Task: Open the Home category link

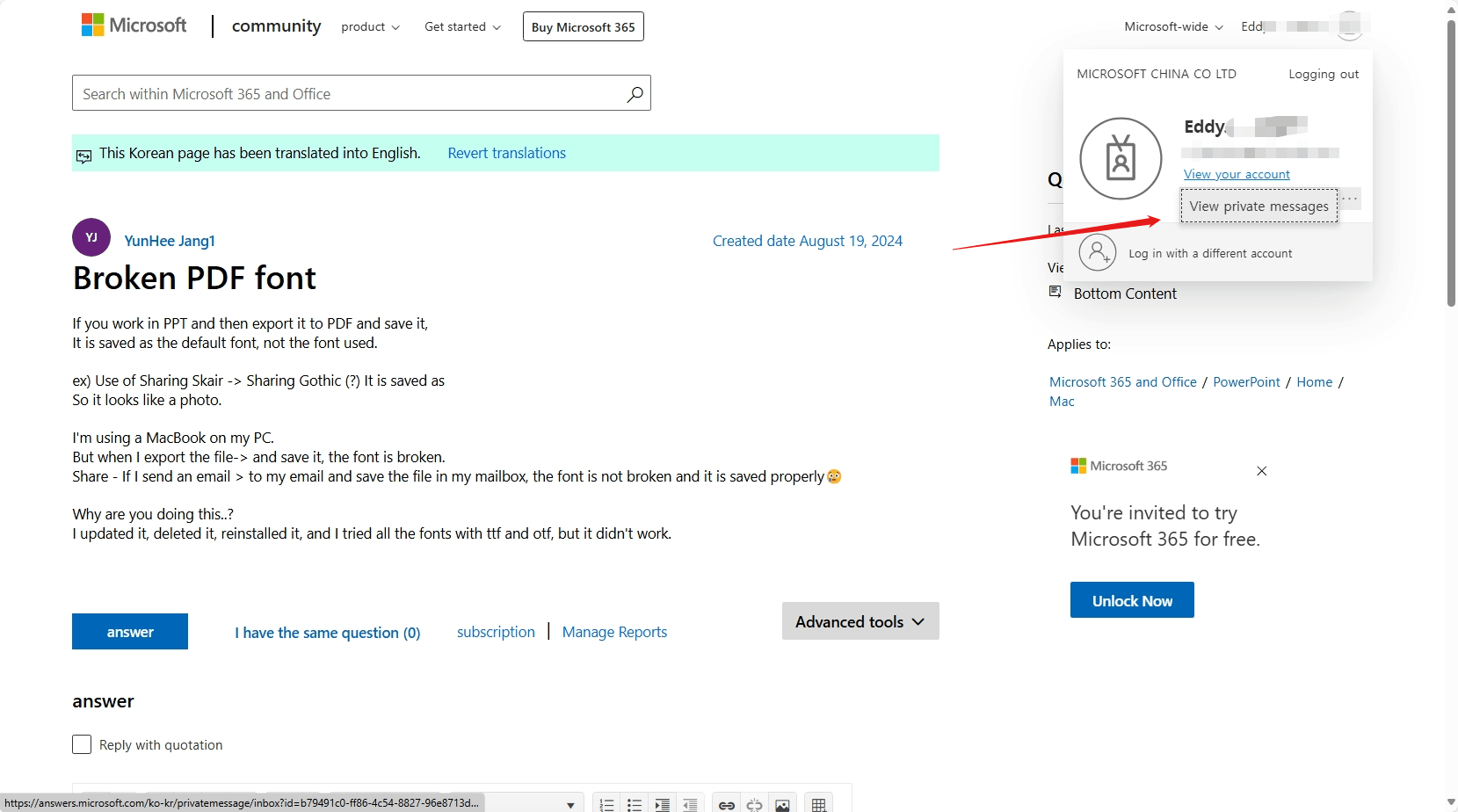Action: (x=1314, y=382)
